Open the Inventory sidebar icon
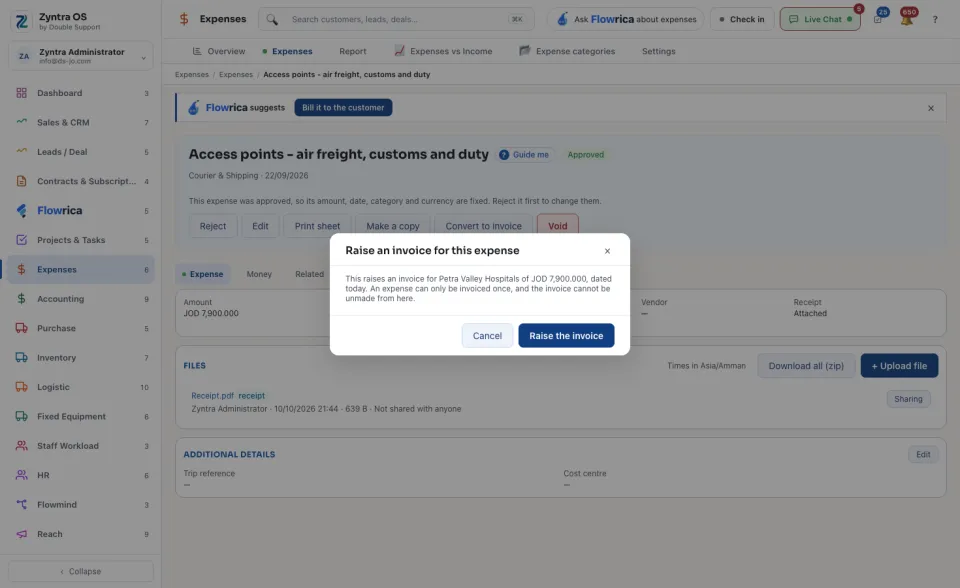The width and height of the screenshot is (960, 588). 21,358
